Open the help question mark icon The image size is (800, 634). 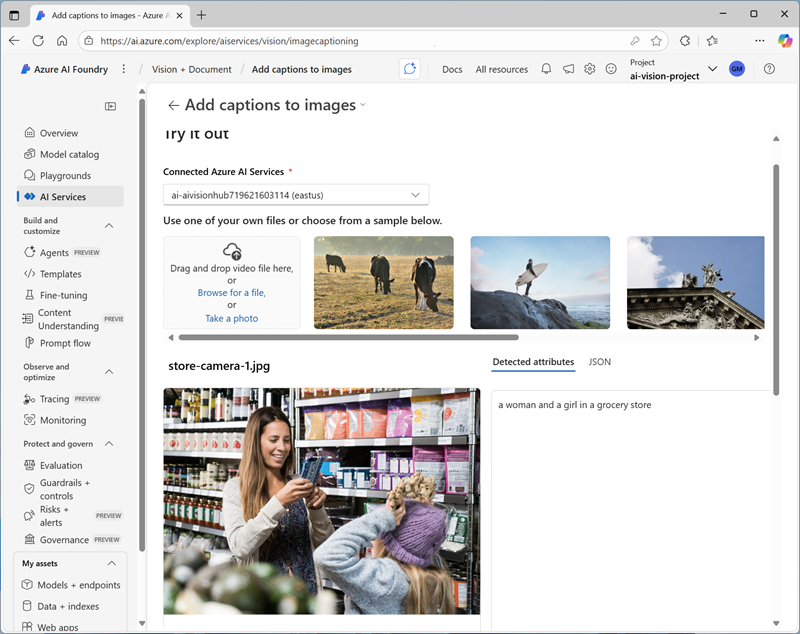(x=769, y=69)
